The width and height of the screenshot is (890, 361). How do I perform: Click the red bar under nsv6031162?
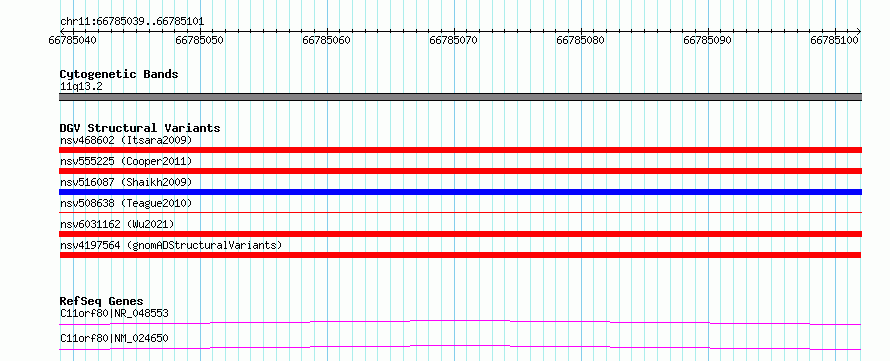pyautogui.click(x=460, y=234)
